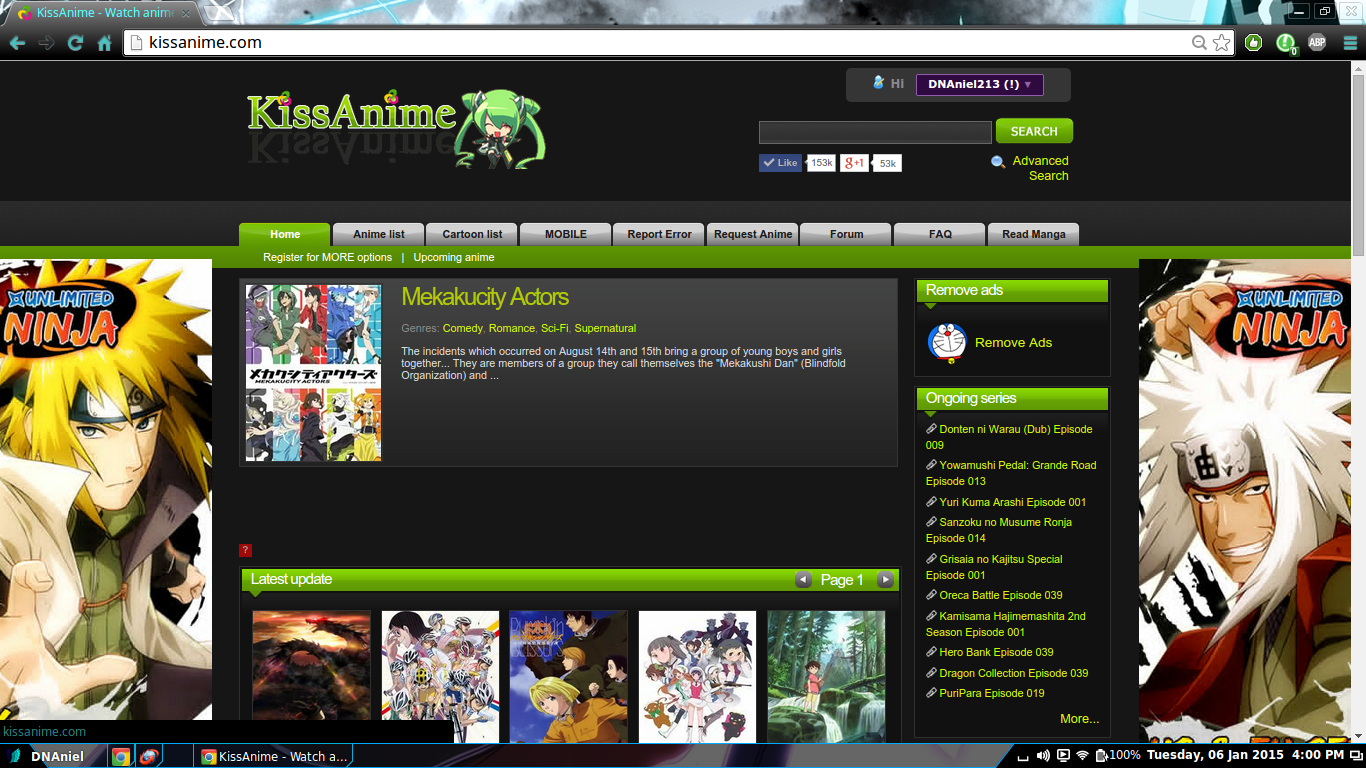Open the Report Error tab
Viewport: 1366px width, 768px height.
click(x=659, y=234)
